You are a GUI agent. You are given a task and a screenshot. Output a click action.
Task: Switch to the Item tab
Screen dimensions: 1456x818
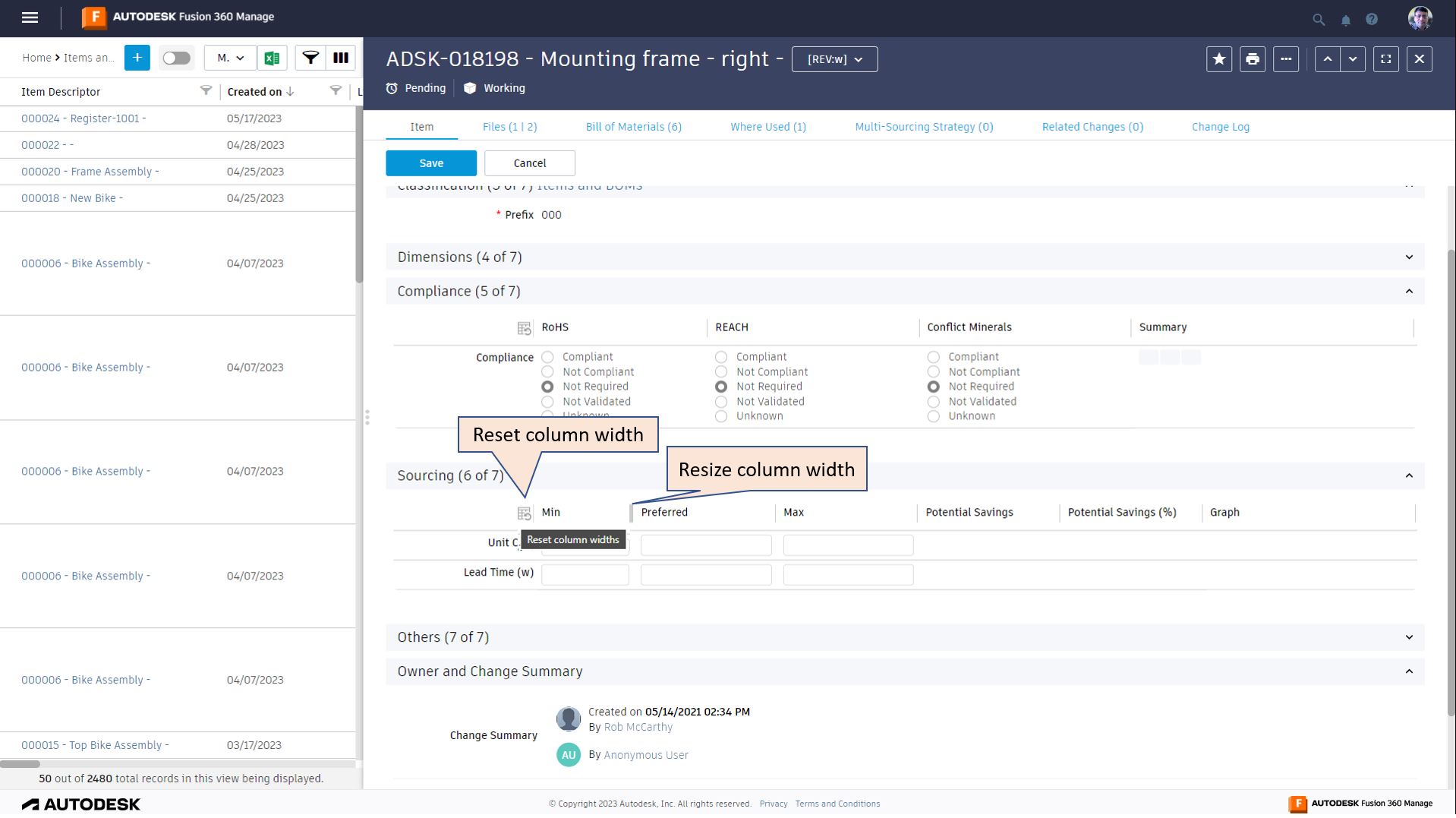422,127
